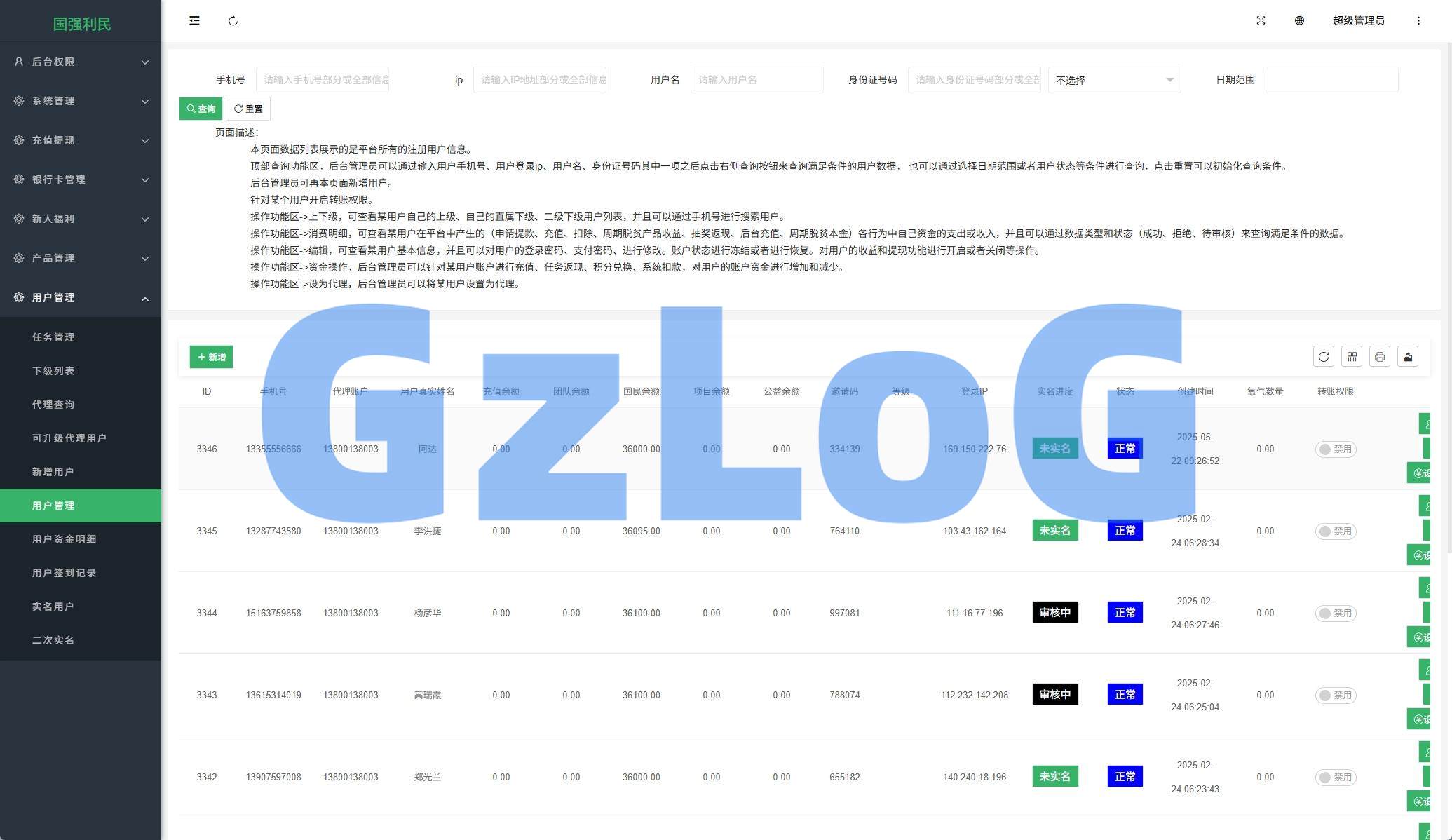The image size is (1452, 840).
Task: Export table data via export icon
Action: point(1407,357)
